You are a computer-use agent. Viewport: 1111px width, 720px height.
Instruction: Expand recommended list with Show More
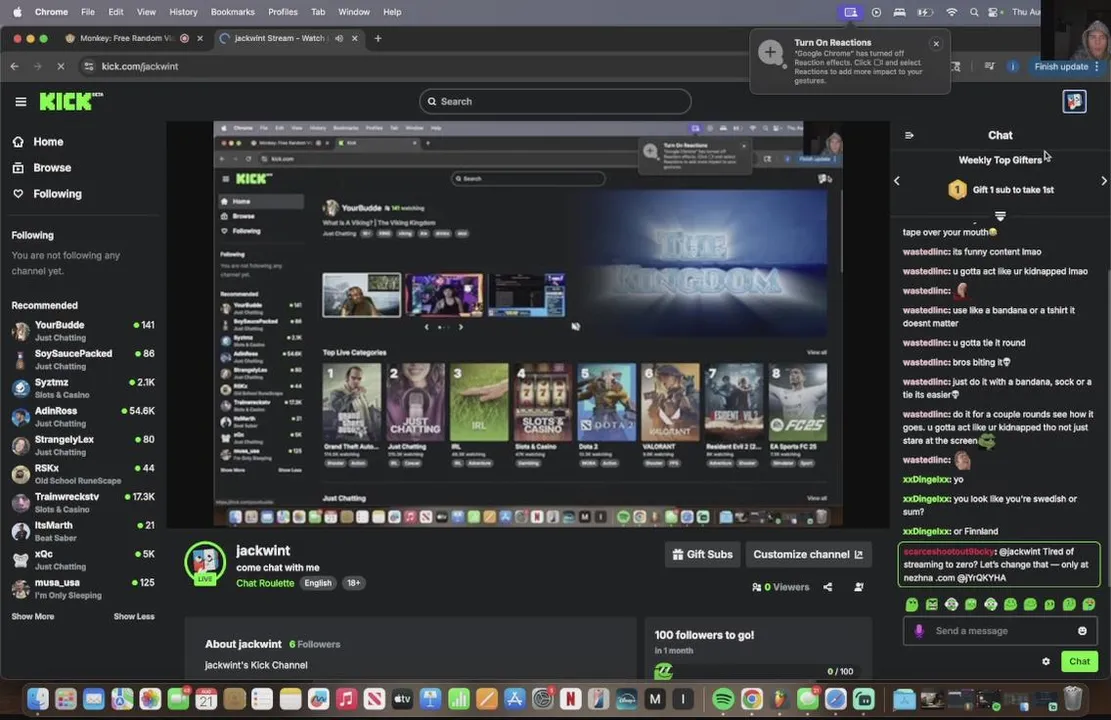tap(33, 617)
